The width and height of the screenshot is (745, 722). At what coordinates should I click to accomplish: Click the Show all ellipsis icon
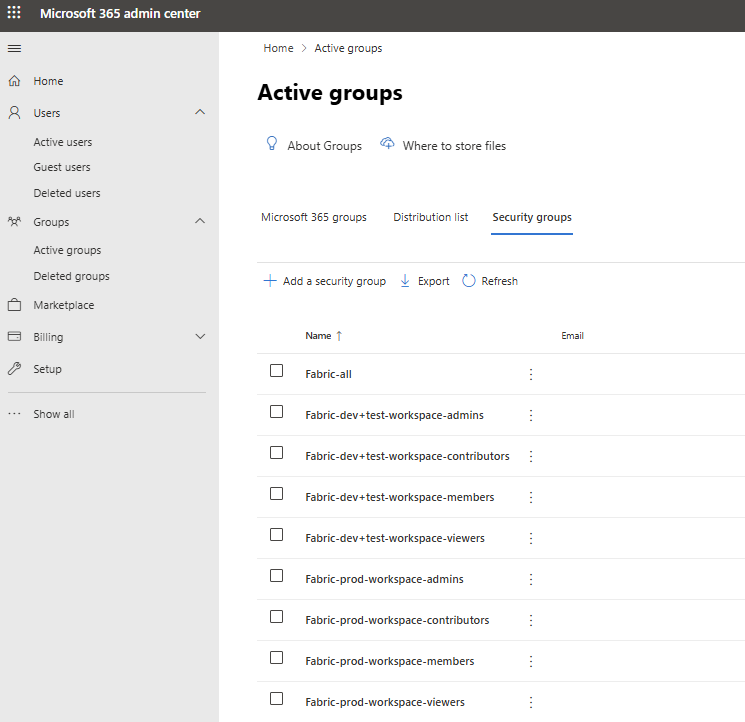(14, 414)
